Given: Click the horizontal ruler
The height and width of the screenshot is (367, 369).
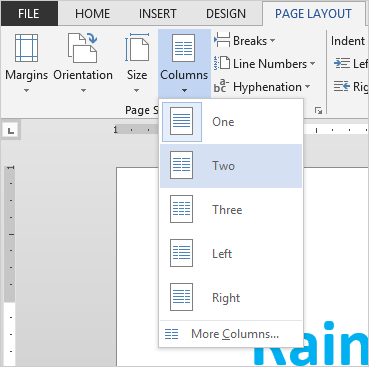Looking at the screenshot, I should point(136,130).
